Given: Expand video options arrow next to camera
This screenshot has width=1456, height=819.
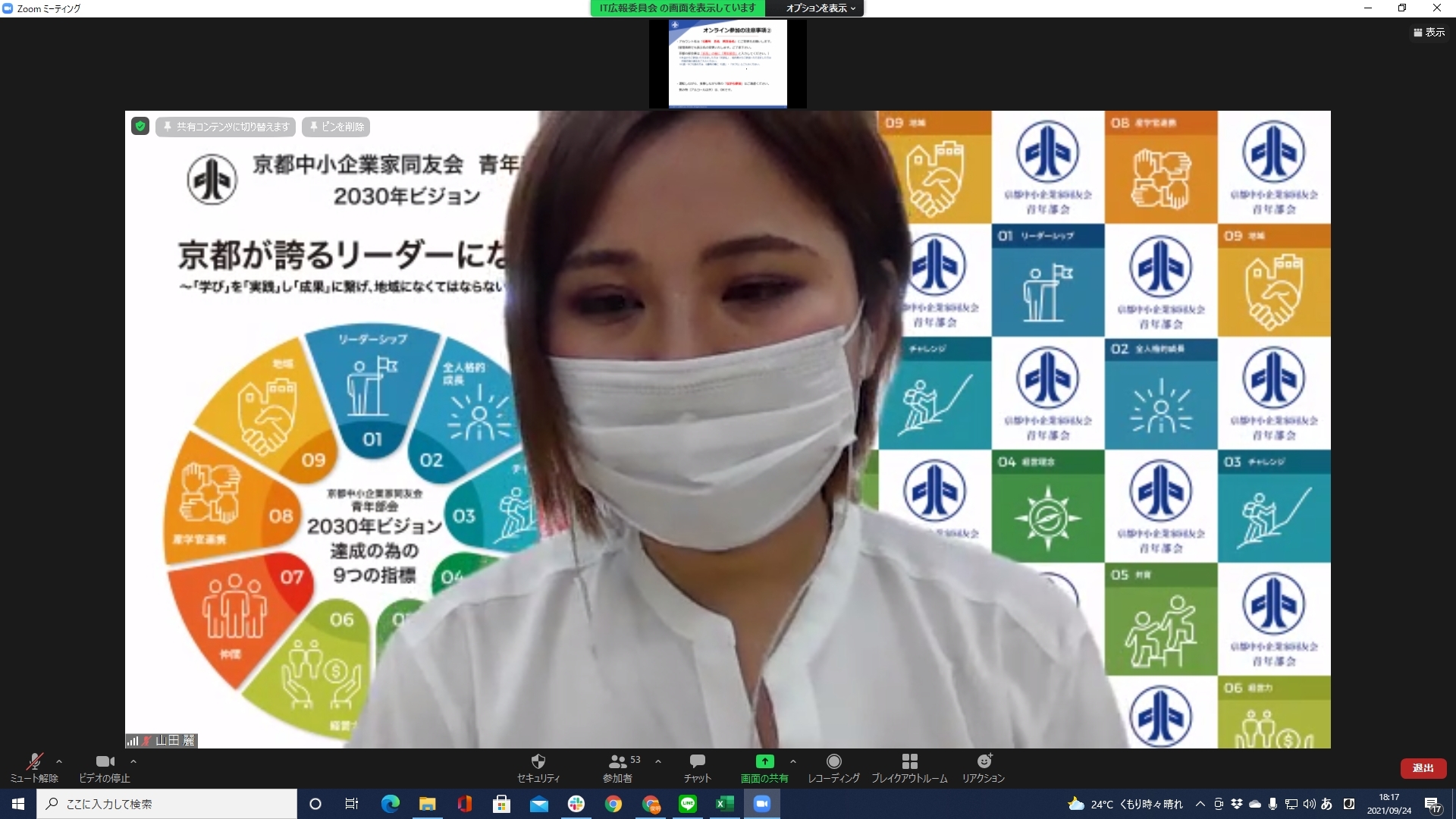Looking at the screenshot, I should [133, 761].
